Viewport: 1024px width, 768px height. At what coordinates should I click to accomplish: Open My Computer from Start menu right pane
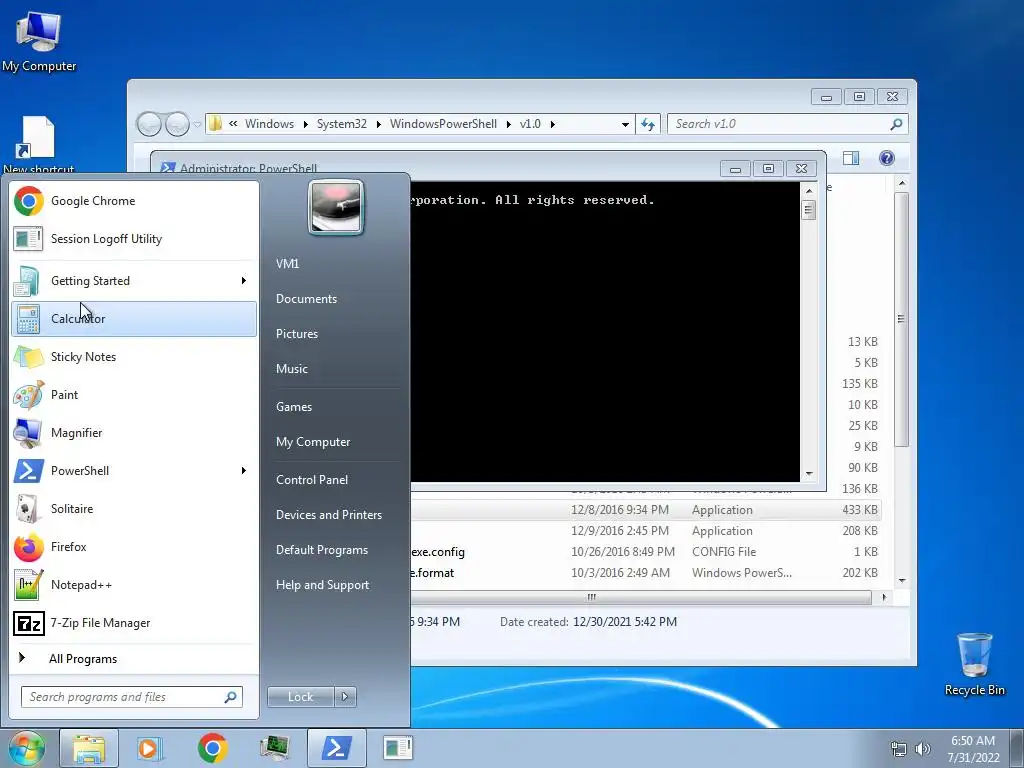pos(313,442)
